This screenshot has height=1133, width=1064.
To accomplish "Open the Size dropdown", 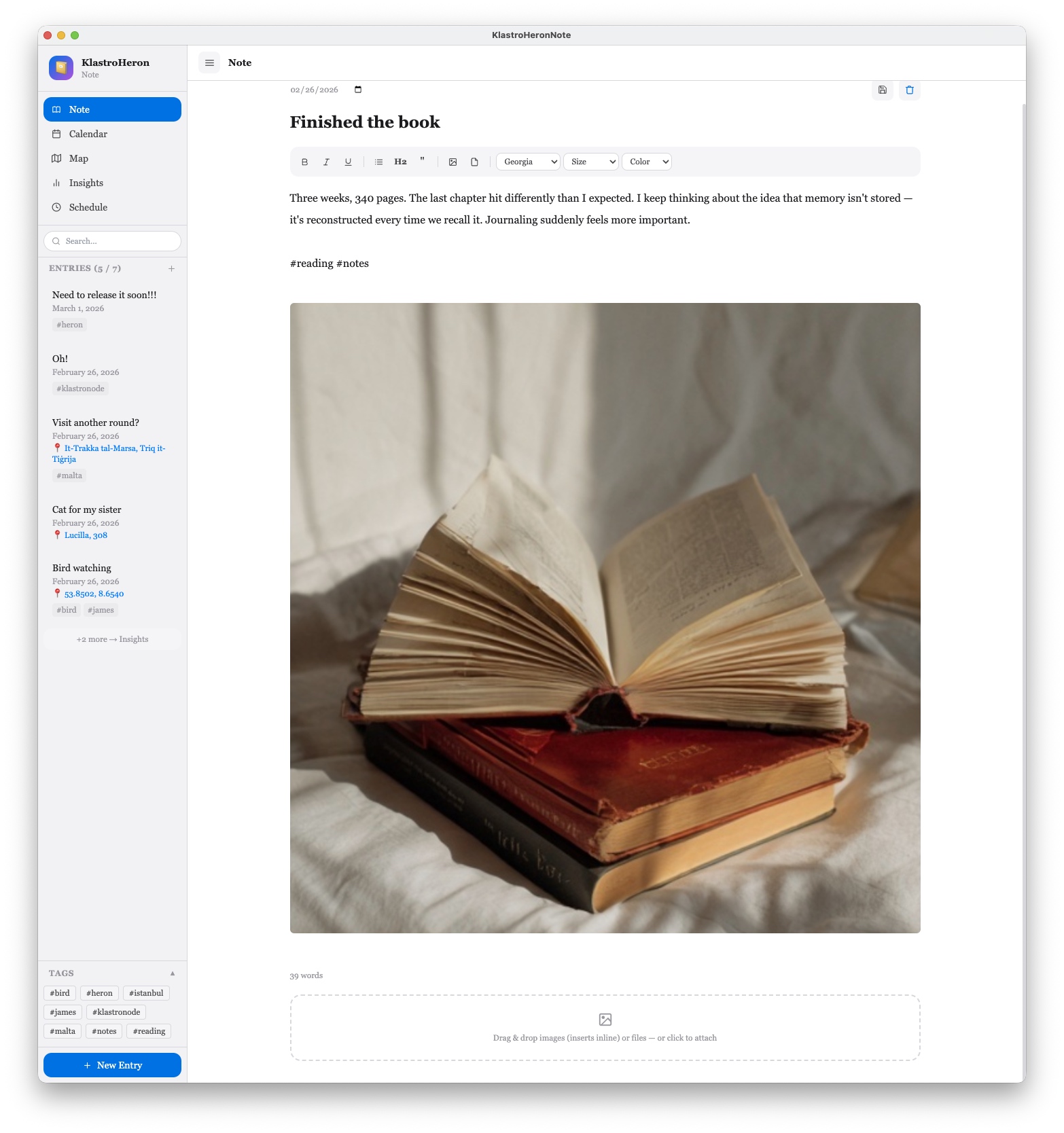I will [x=590, y=162].
